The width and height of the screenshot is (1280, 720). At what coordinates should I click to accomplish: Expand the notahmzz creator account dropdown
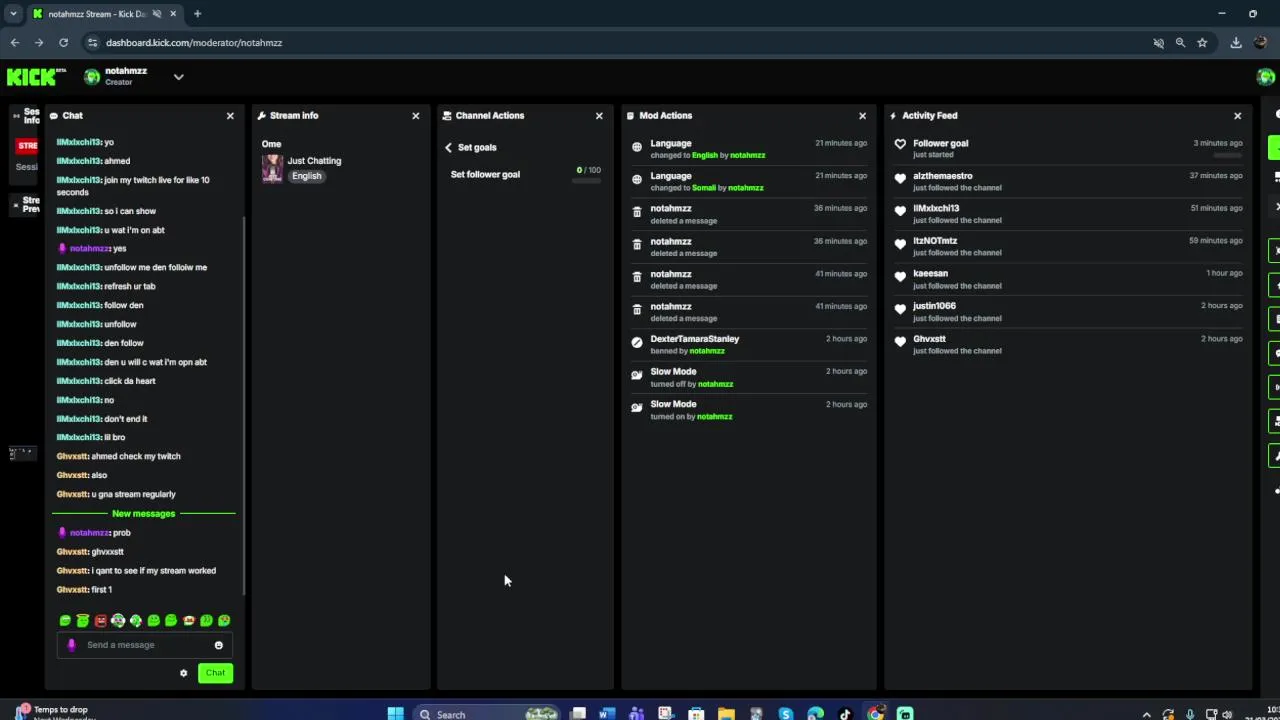pos(178,77)
